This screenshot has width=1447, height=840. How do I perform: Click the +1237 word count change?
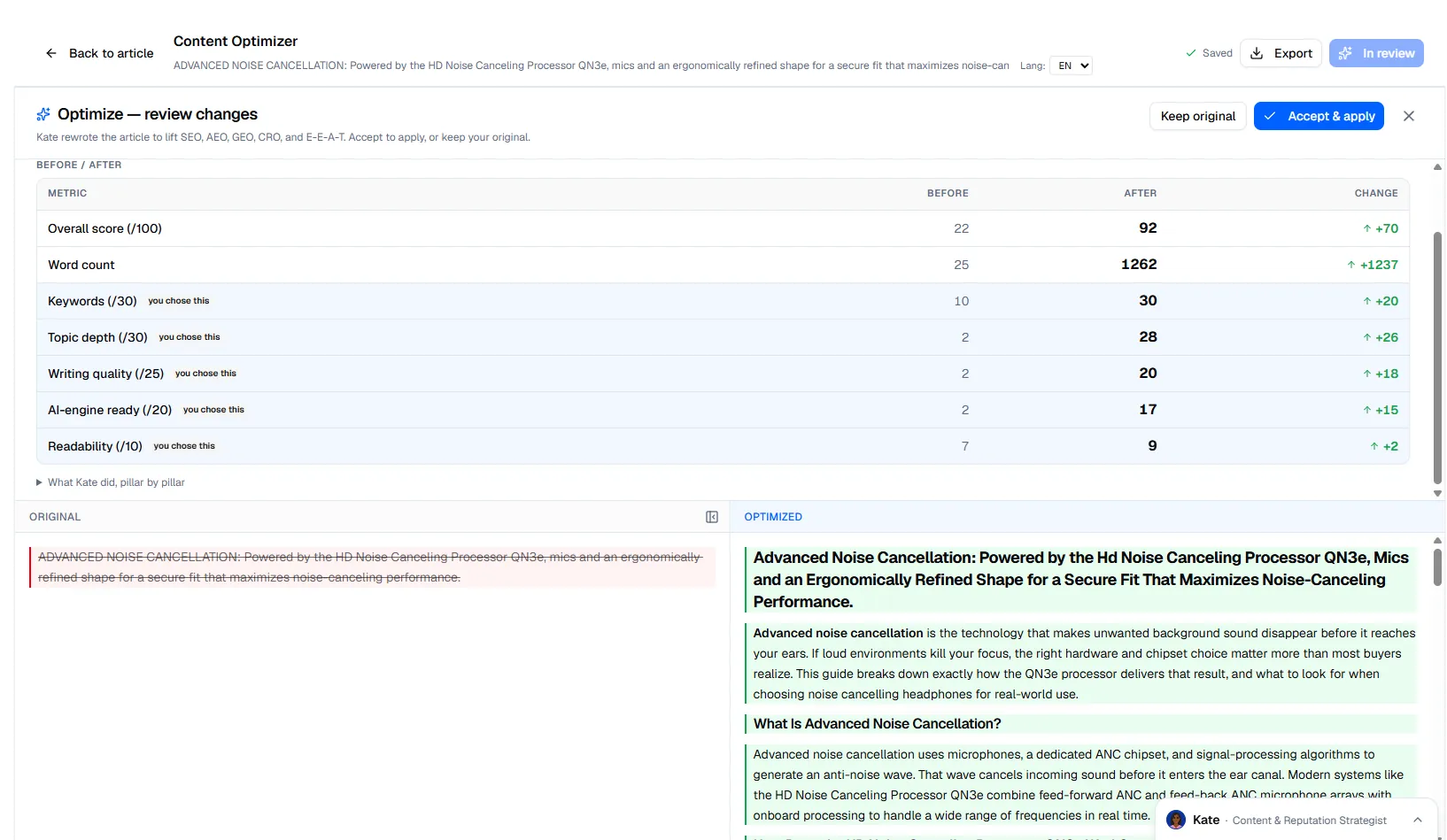point(1373,265)
